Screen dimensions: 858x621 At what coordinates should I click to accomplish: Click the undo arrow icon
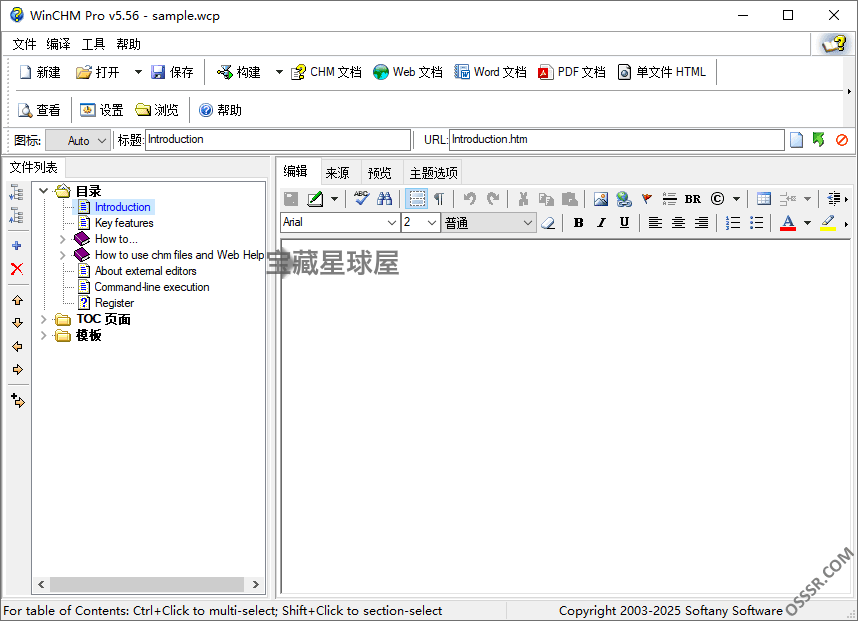click(469, 198)
